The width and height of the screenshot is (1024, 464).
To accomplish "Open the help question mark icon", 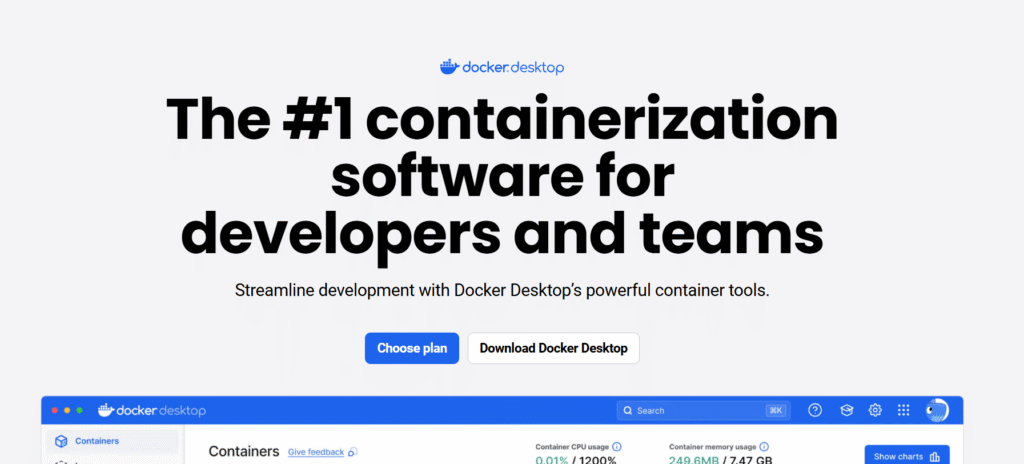I will [x=815, y=410].
